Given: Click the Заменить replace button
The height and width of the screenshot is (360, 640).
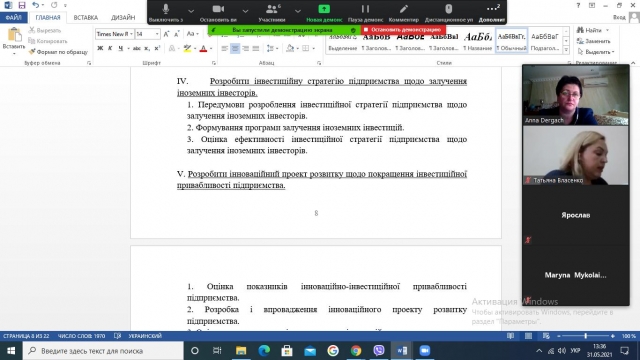Looking at the screenshot, I should click(594, 41).
